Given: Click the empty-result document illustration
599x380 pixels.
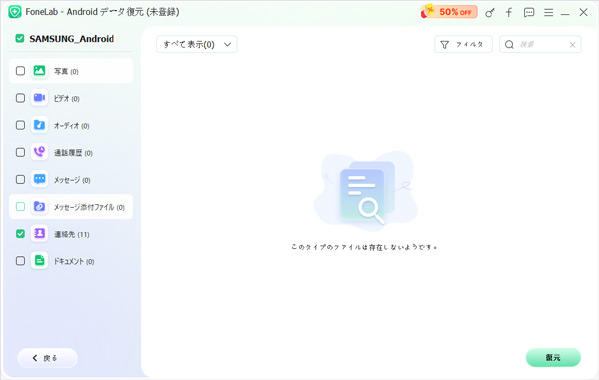Looking at the screenshot, I should (365, 191).
